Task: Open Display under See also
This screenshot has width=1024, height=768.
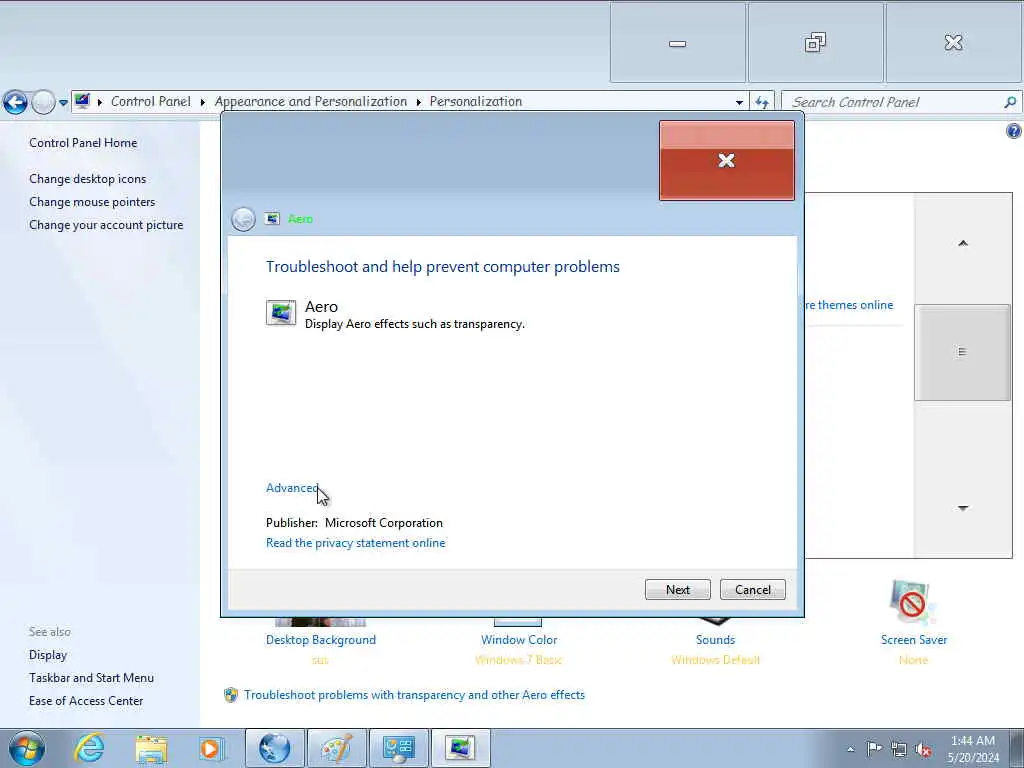Action: coord(48,655)
